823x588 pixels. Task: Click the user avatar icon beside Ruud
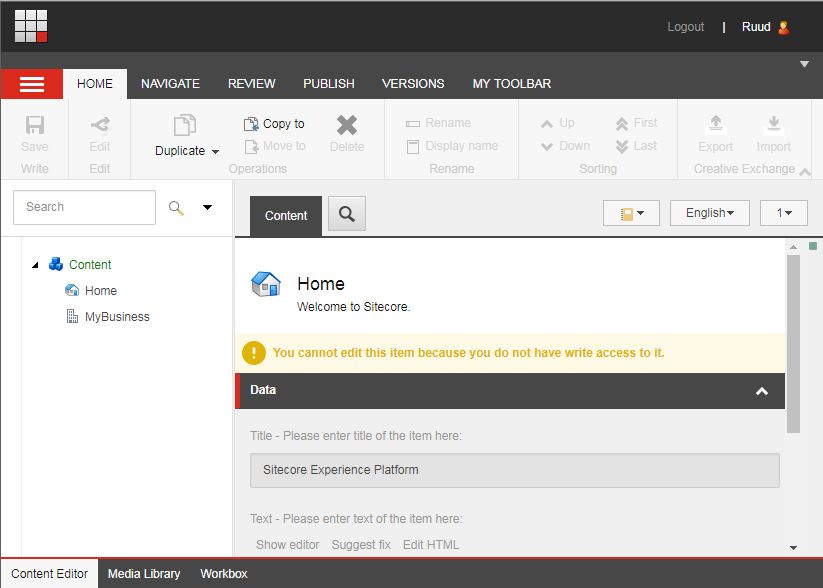[783, 27]
